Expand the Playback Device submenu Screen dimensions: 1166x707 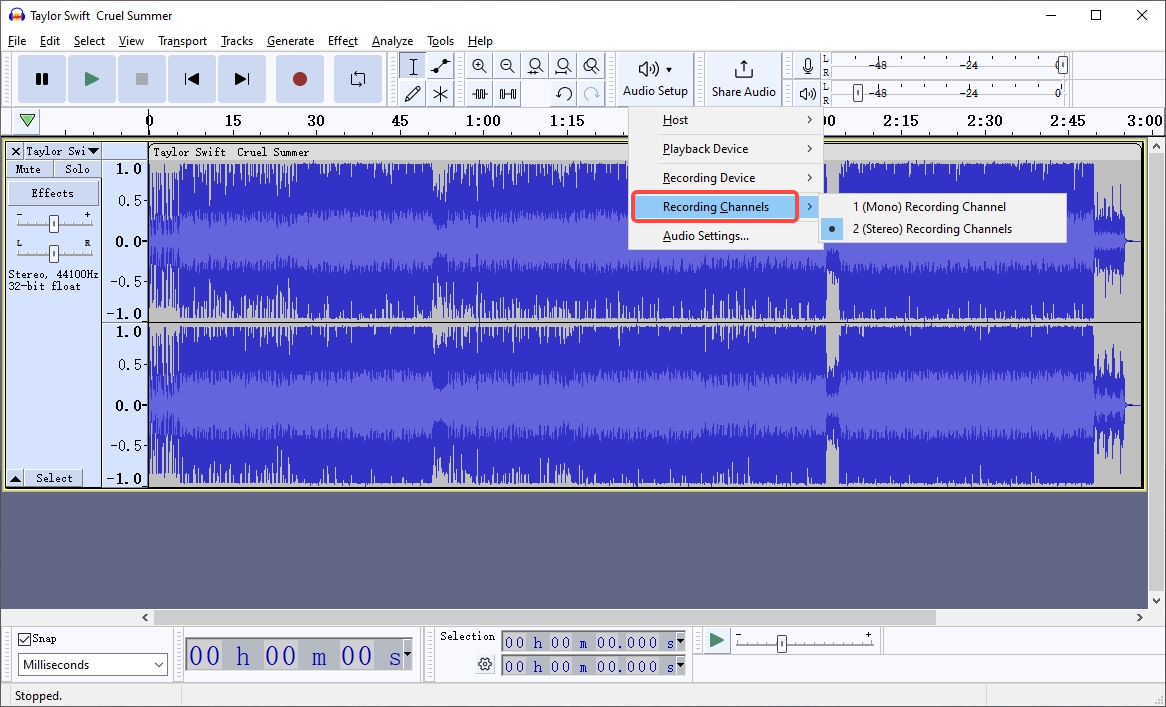click(x=726, y=149)
